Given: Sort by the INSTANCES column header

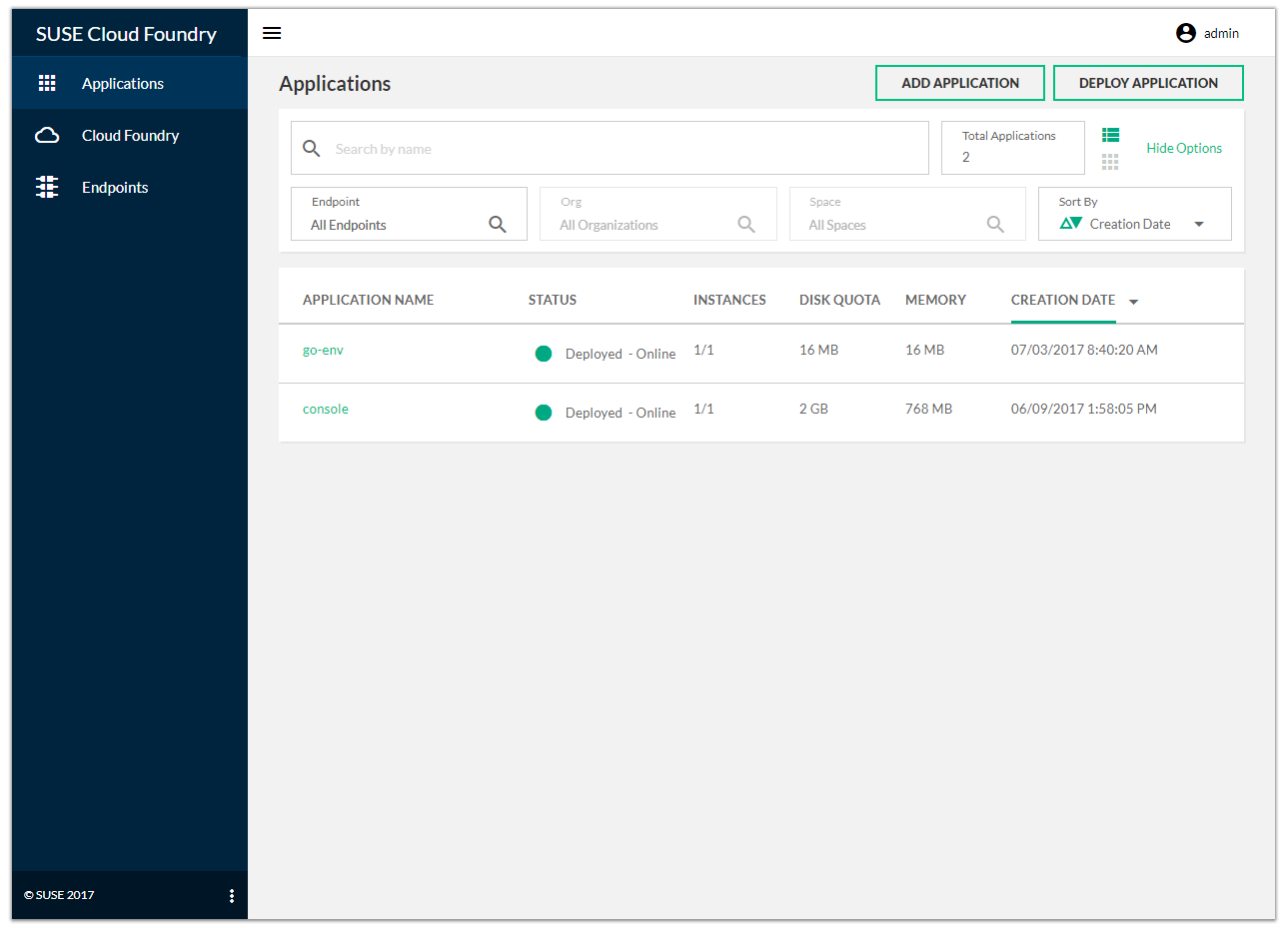Looking at the screenshot, I should point(729,300).
